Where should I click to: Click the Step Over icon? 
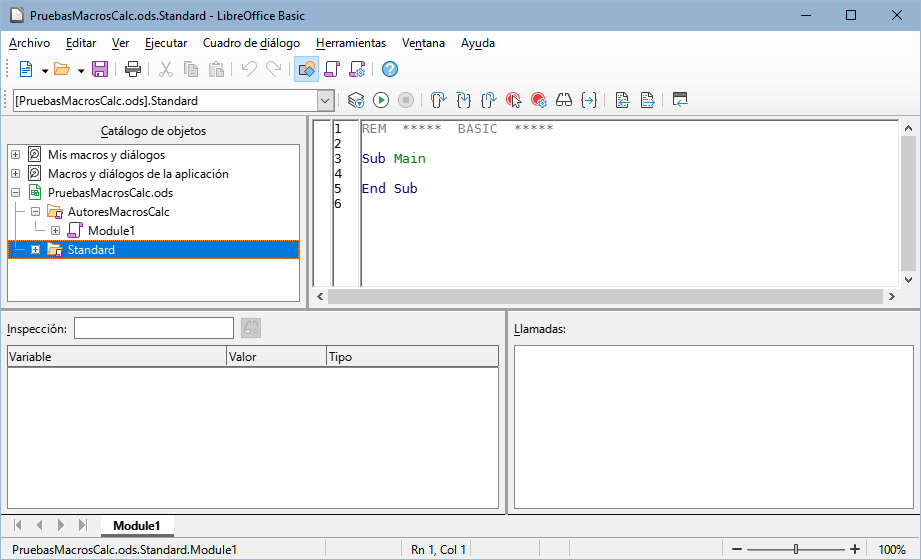tap(438, 100)
